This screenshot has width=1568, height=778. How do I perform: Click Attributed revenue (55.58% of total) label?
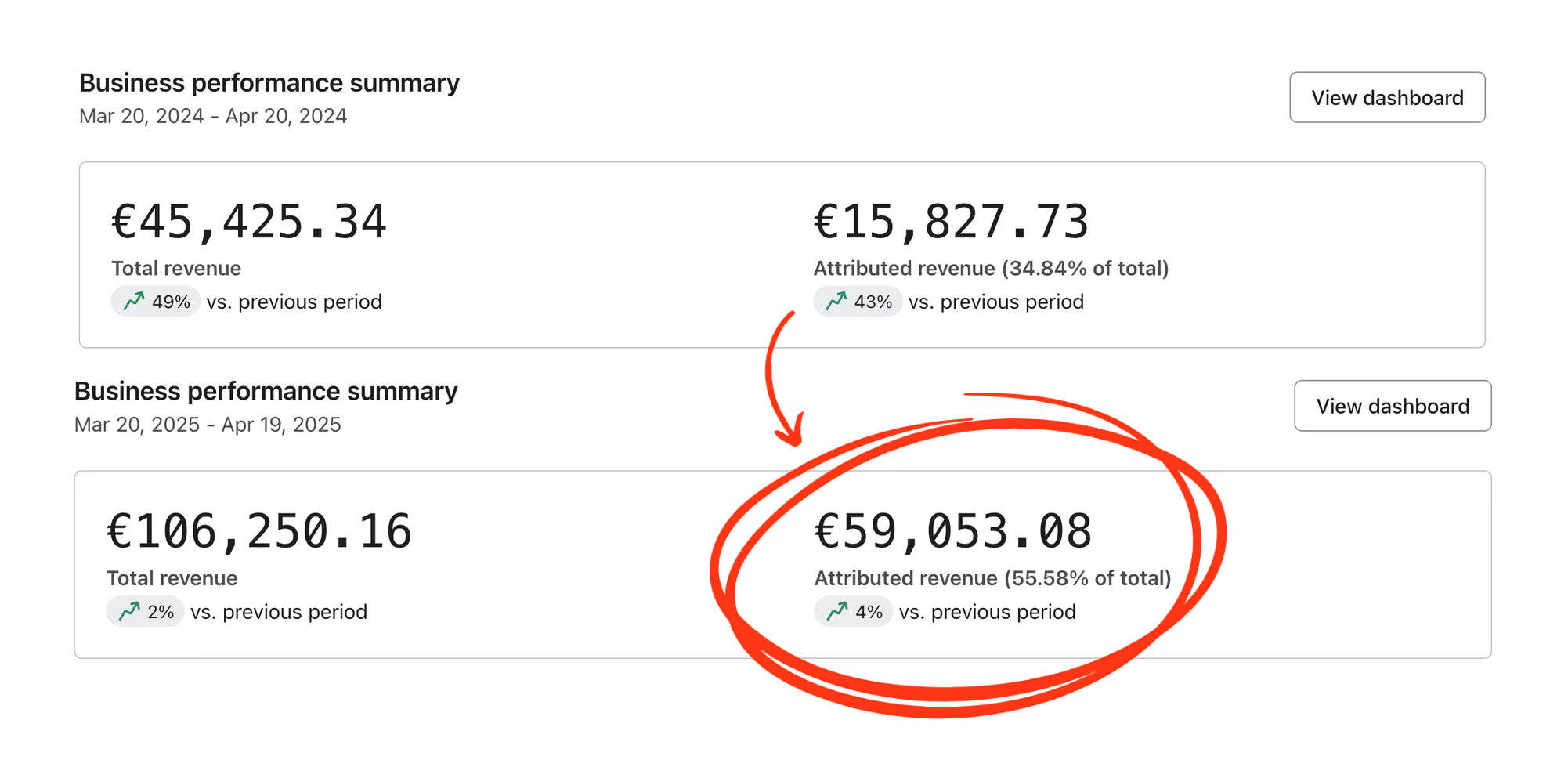pyautogui.click(x=992, y=578)
